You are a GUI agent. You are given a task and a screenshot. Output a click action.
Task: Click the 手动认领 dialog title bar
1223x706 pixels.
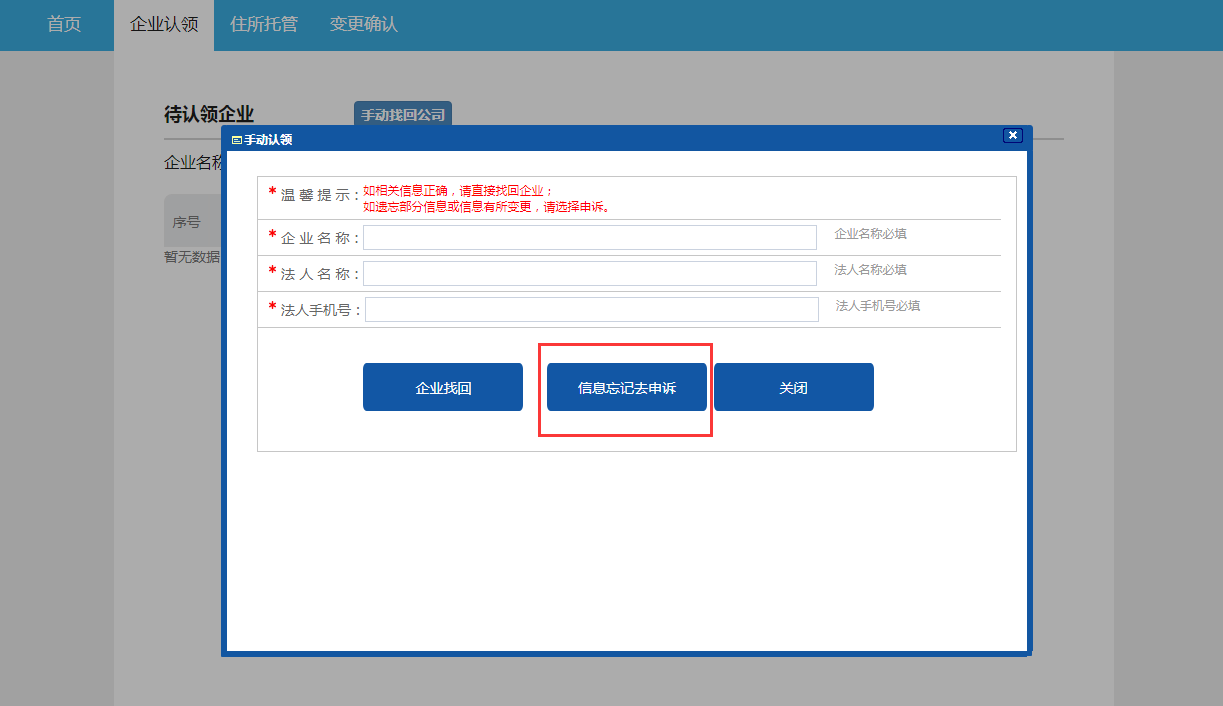click(600, 139)
